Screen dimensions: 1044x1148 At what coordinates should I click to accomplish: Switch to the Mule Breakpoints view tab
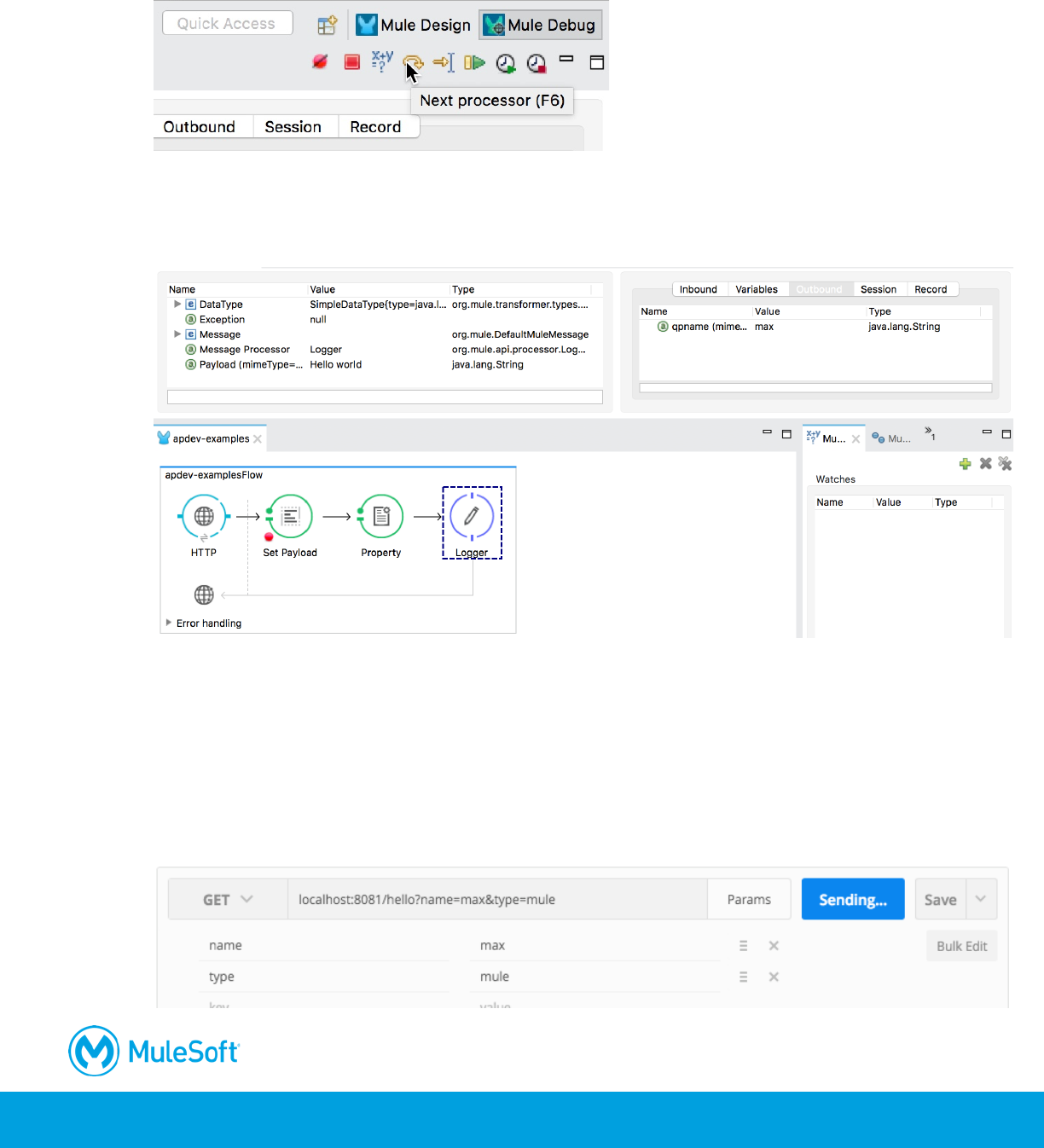click(891, 438)
